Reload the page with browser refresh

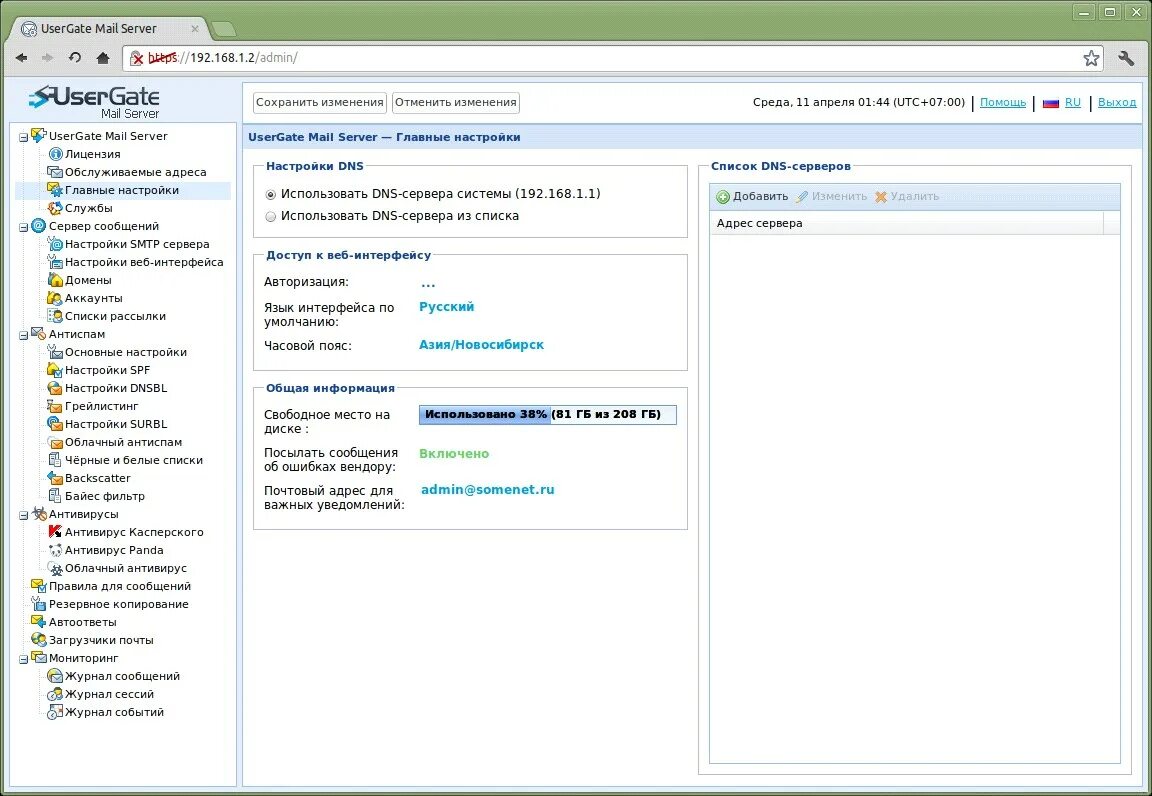pyautogui.click(x=75, y=57)
